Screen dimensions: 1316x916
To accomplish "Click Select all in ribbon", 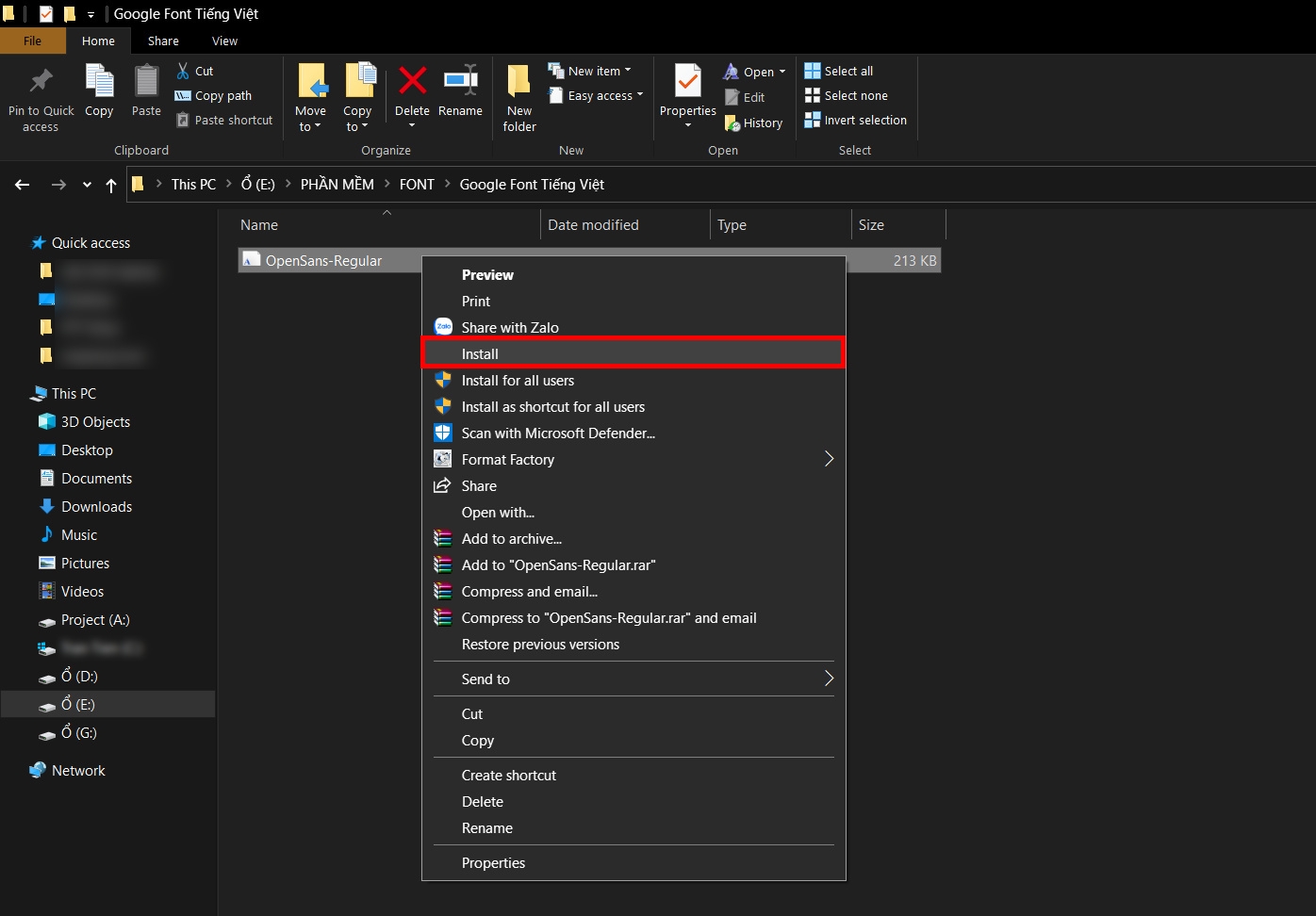I will pyautogui.click(x=839, y=71).
